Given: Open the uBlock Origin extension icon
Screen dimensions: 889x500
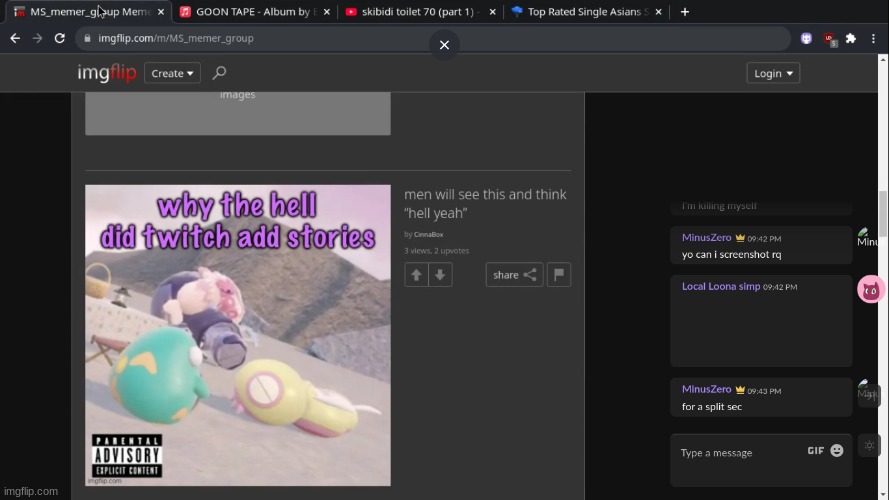Looking at the screenshot, I should click(x=829, y=39).
